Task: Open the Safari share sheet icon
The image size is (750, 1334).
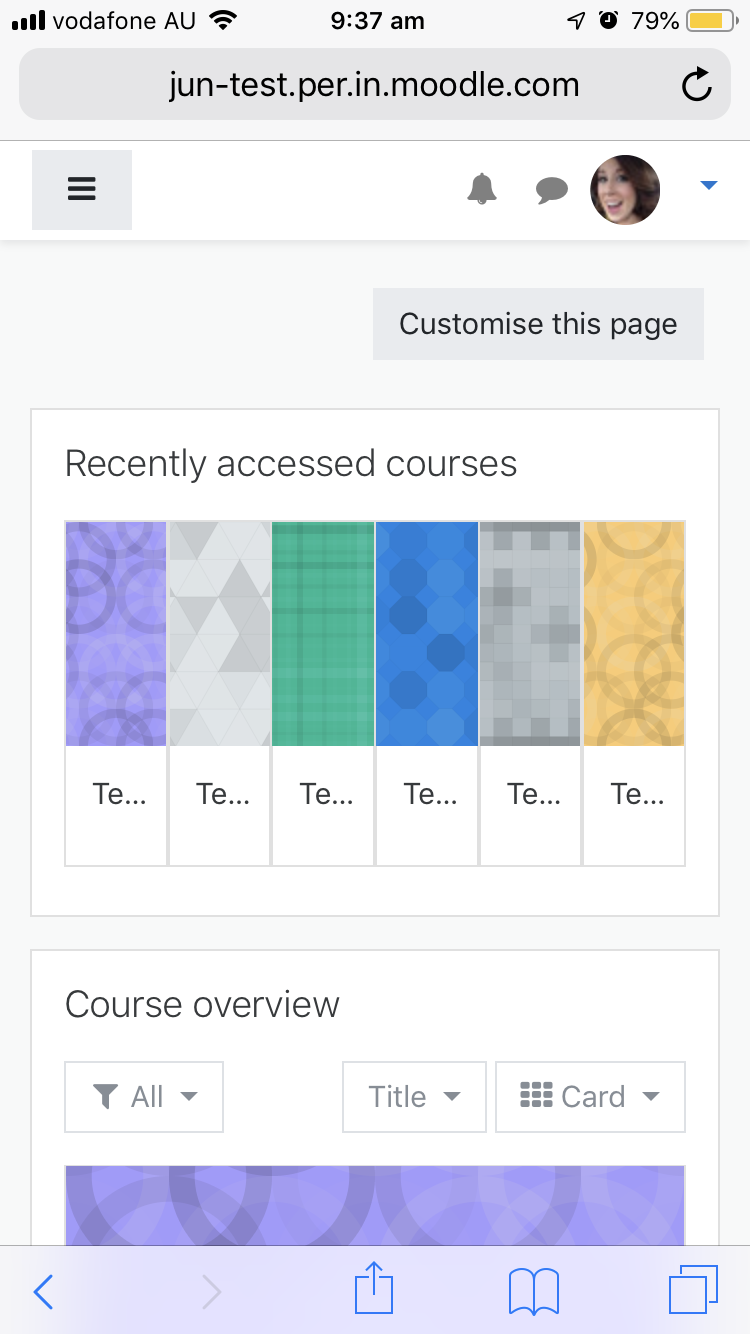Action: pos(374,1288)
